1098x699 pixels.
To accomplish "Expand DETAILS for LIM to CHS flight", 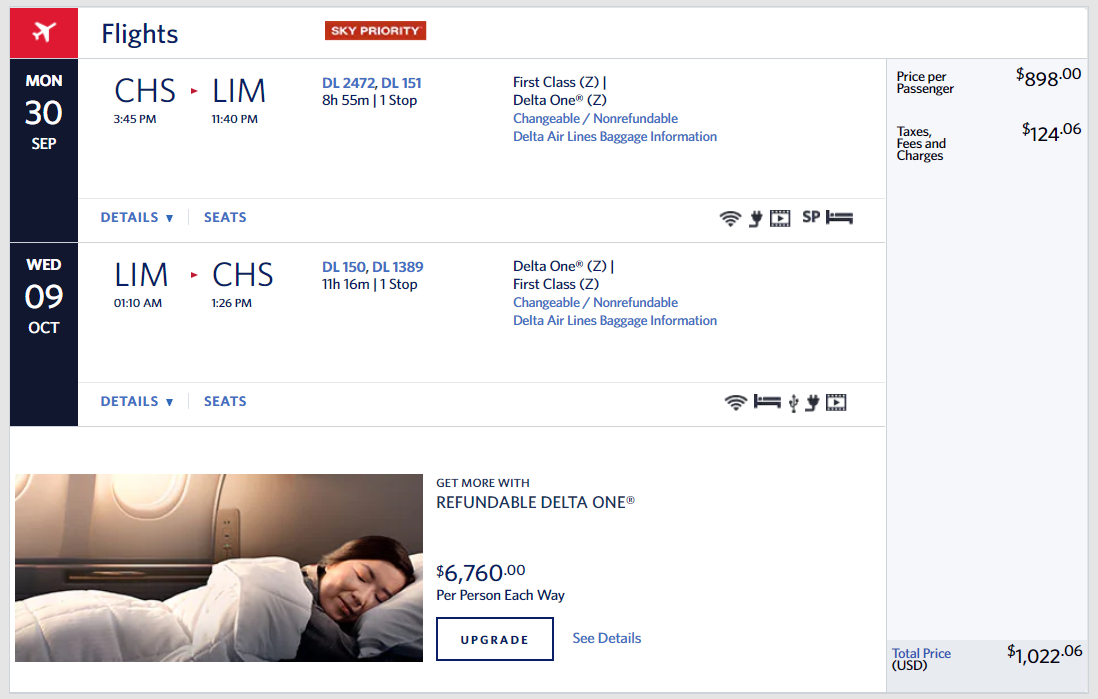I will (x=137, y=401).
